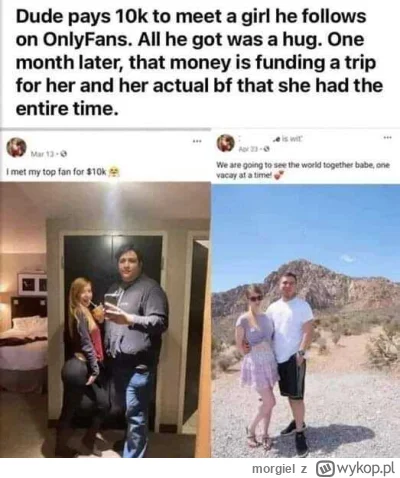
Task: Open the desert couple vacation photo
Action: (306, 321)
